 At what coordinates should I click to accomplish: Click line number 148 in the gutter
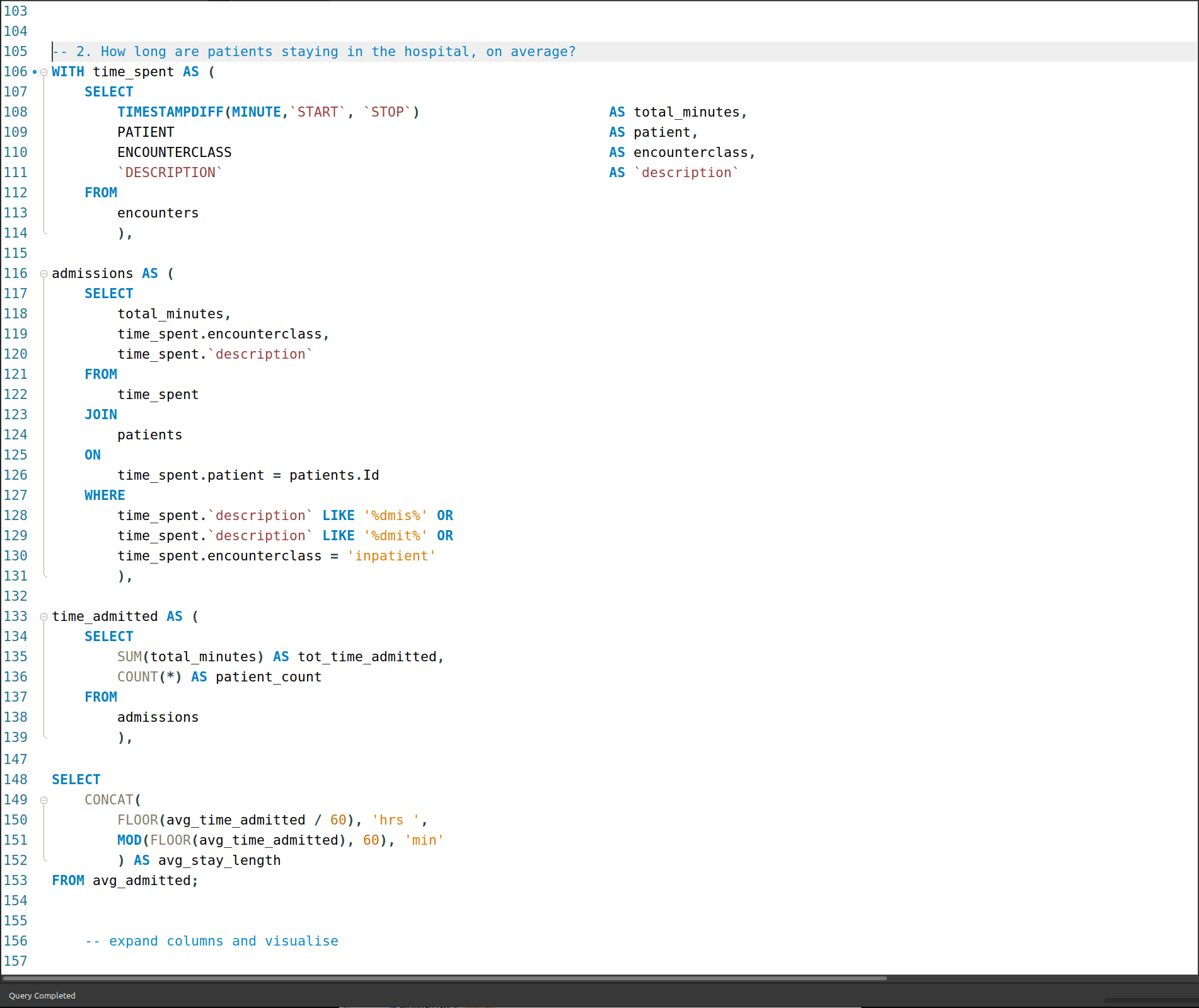tap(16, 780)
